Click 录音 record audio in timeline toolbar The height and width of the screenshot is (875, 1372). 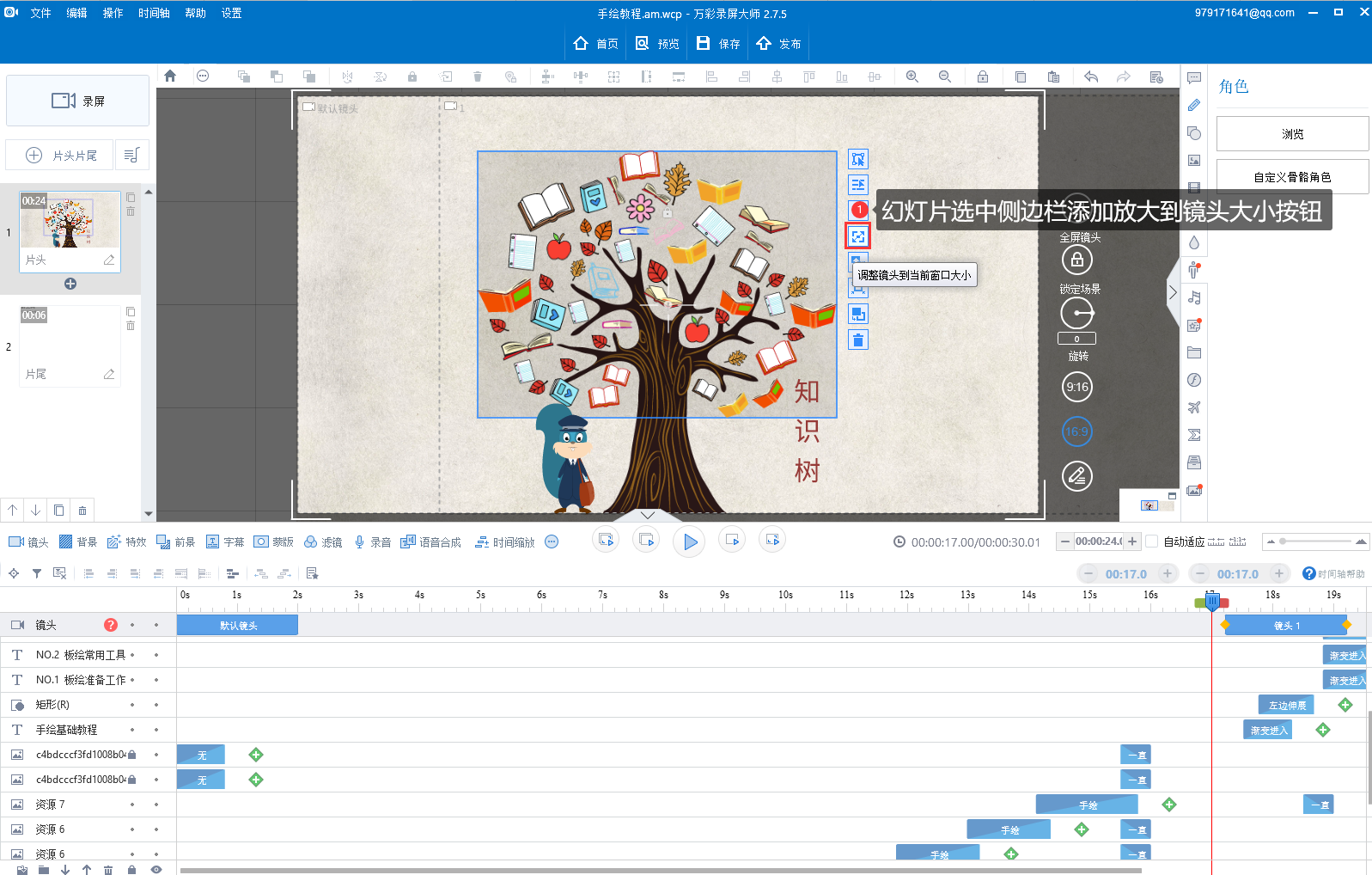371,542
